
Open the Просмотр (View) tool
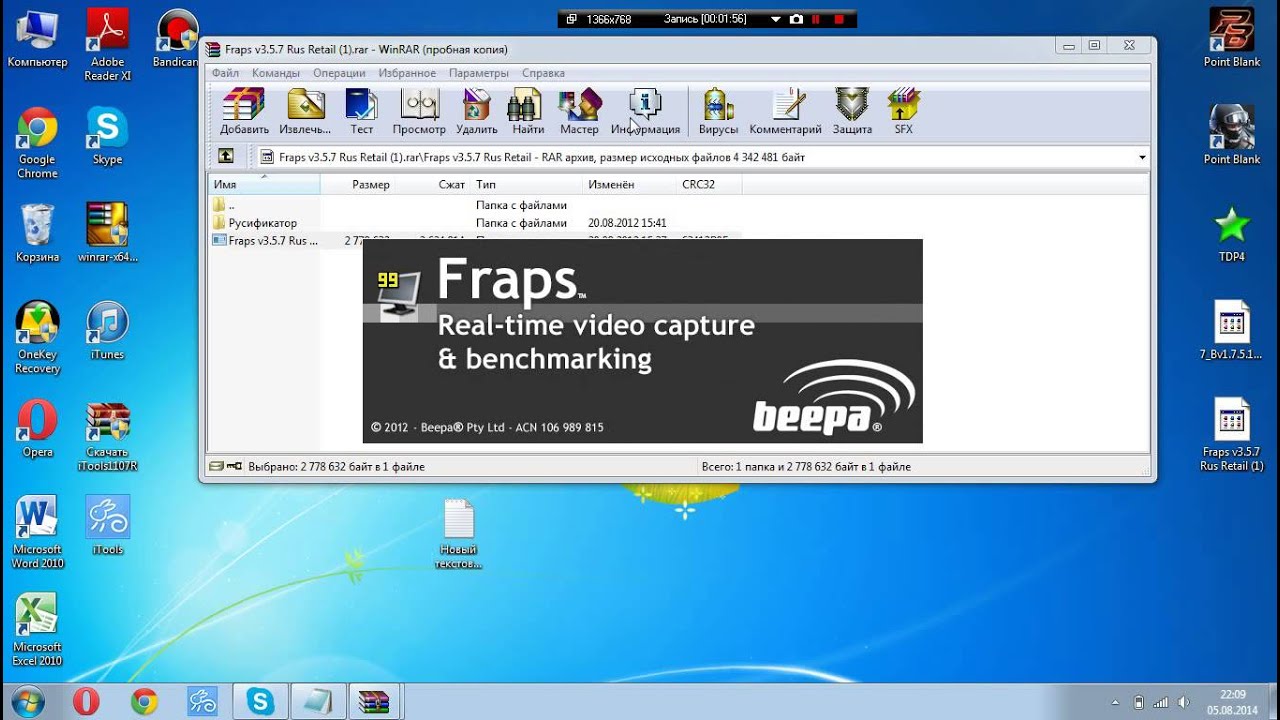419,111
